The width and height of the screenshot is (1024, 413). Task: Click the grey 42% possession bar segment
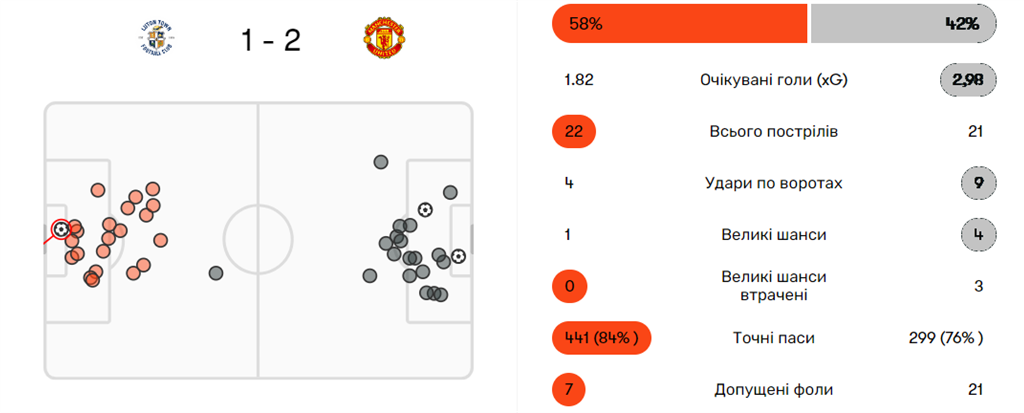tap(902, 24)
